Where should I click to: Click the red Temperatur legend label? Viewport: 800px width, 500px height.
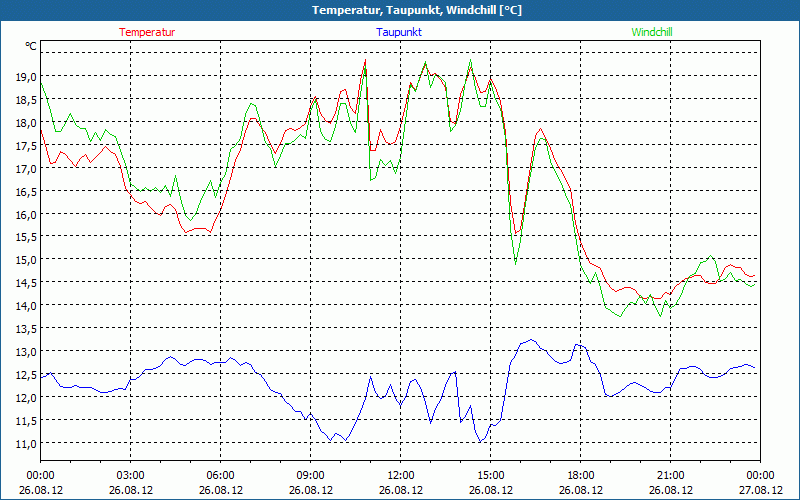pyautogui.click(x=147, y=32)
